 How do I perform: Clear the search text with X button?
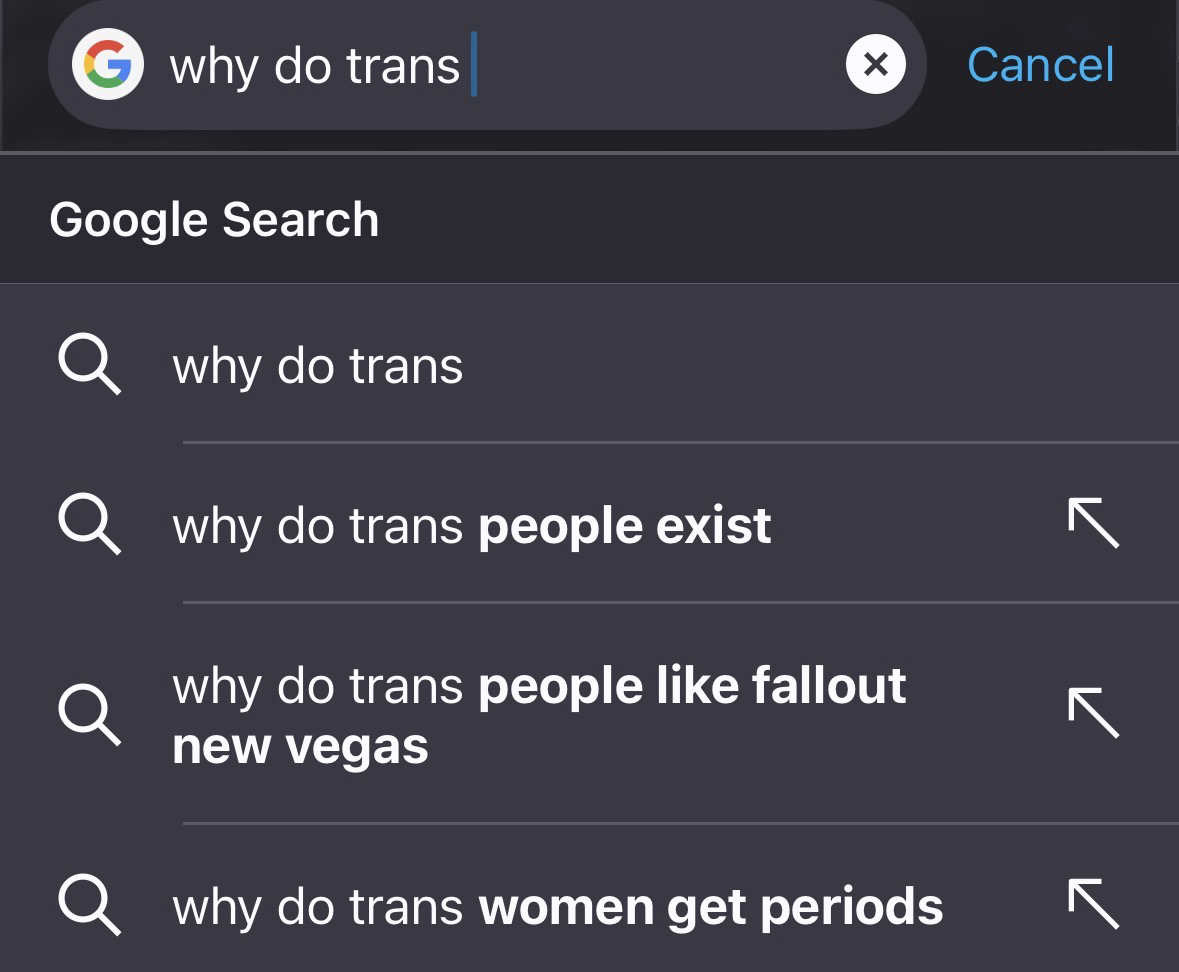(875, 65)
